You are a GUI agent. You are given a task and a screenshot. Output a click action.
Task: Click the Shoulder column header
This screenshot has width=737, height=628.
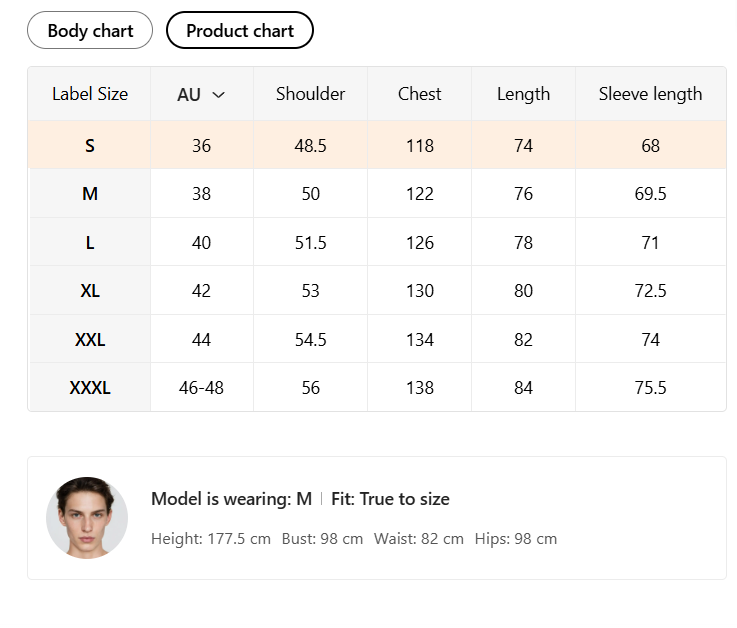(x=311, y=94)
